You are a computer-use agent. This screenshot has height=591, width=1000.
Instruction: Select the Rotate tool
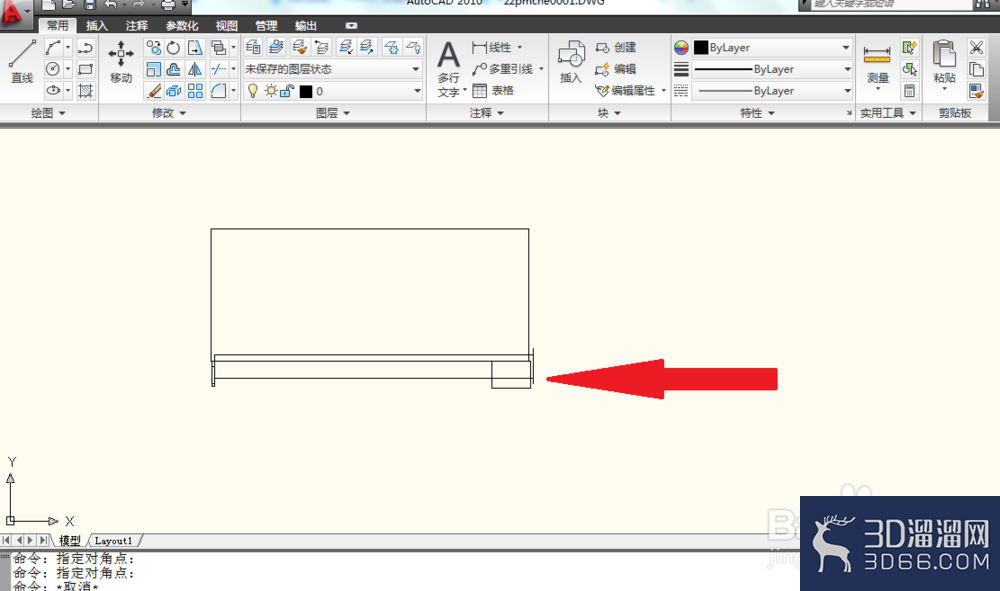[173, 48]
